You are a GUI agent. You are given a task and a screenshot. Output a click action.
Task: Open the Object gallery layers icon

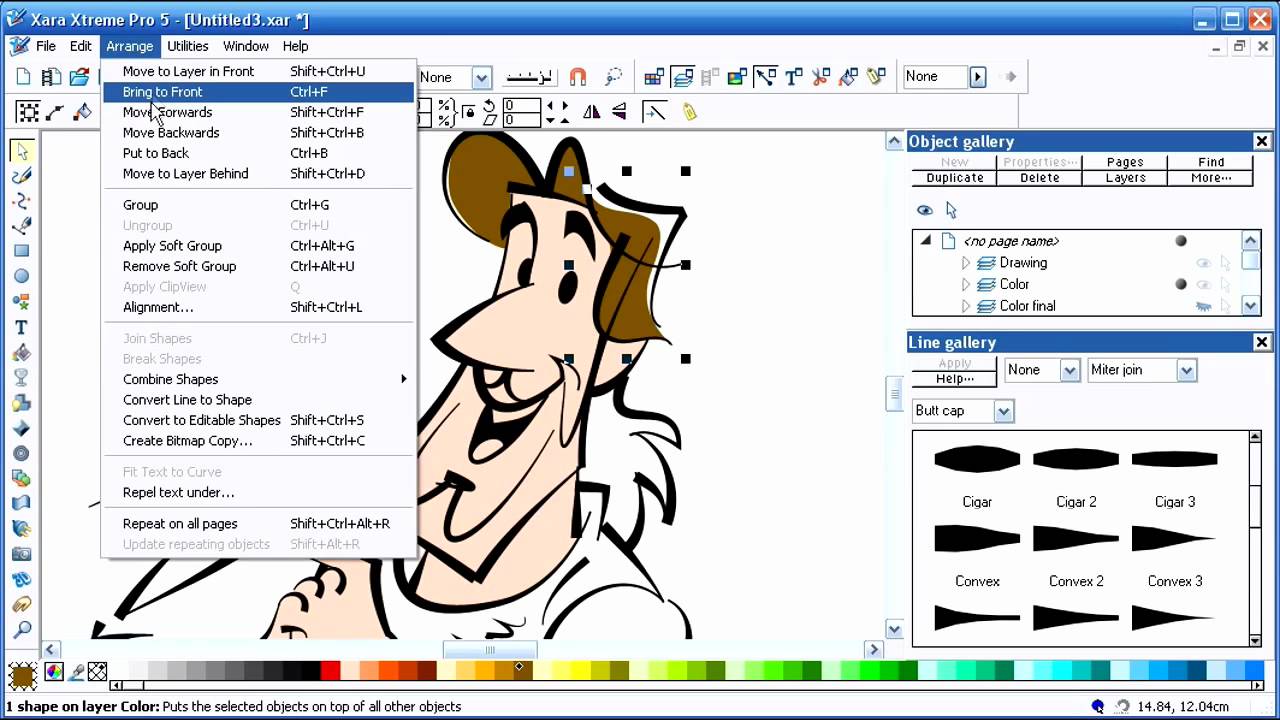pyautogui.click(x=683, y=77)
